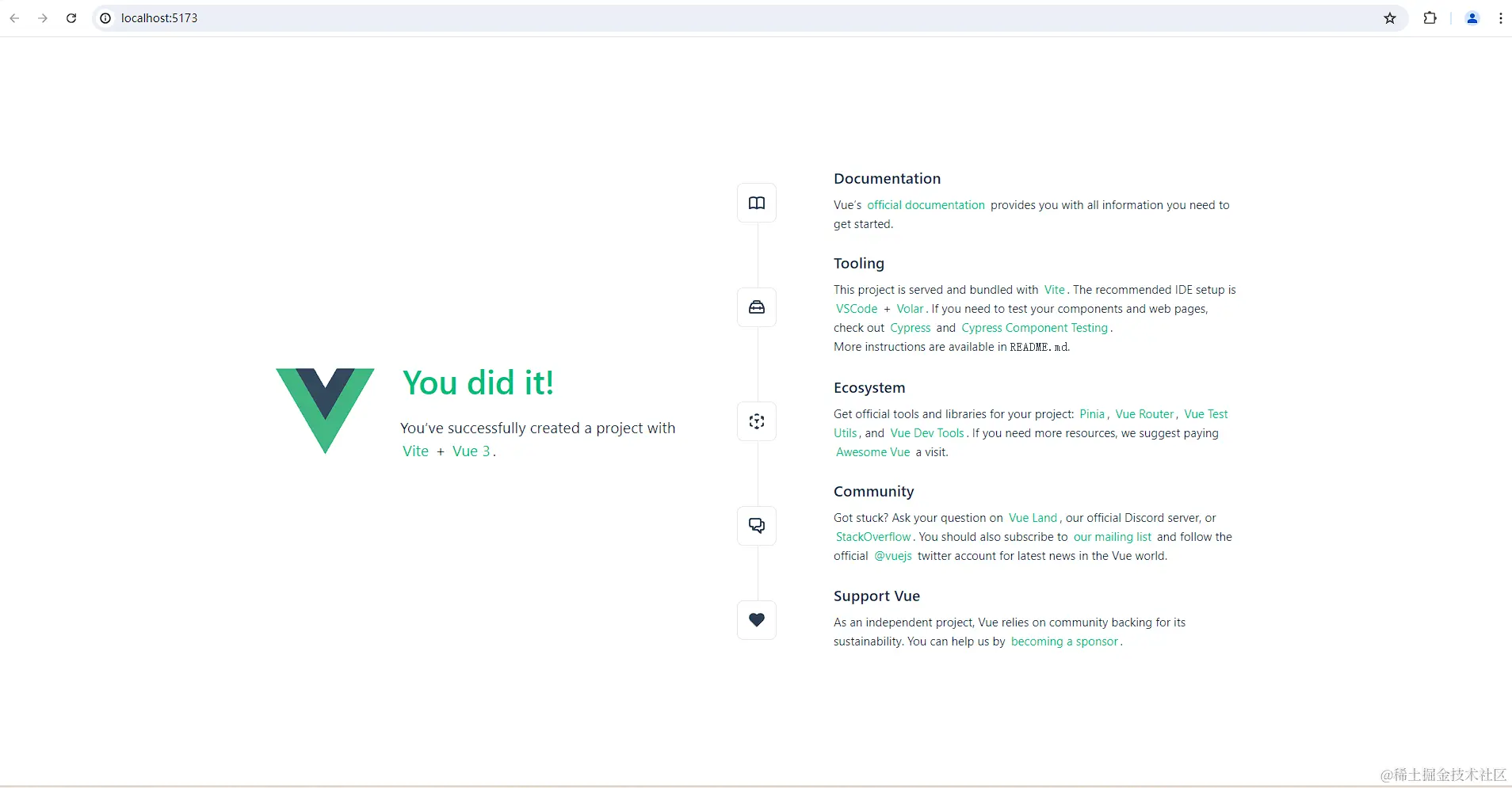The height and width of the screenshot is (788, 1512).
Task: Open the browser three-dot menu
Action: pyautogui.click(x=1501, y=18)
